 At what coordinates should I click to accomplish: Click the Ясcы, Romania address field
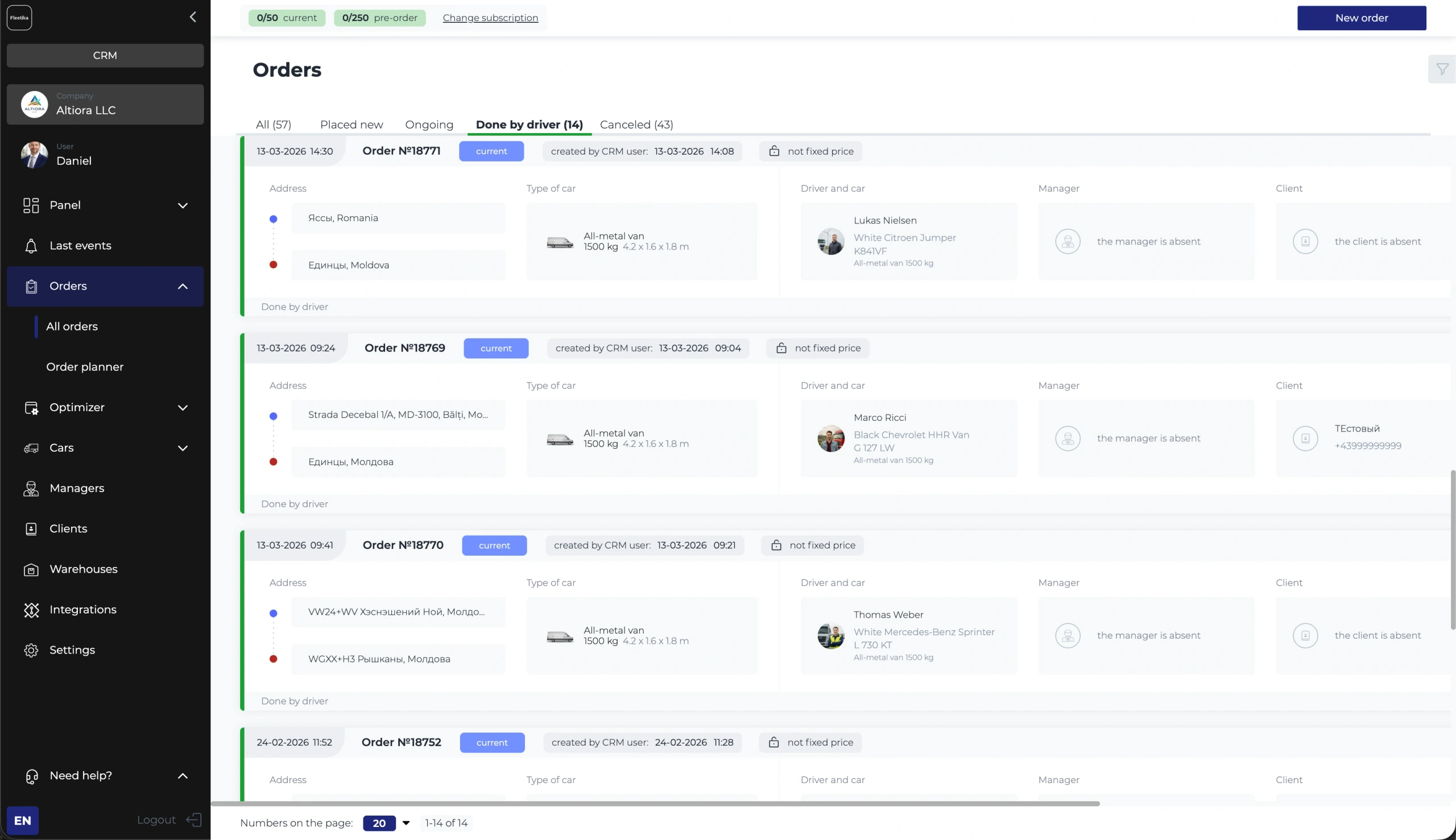[398, 218]
